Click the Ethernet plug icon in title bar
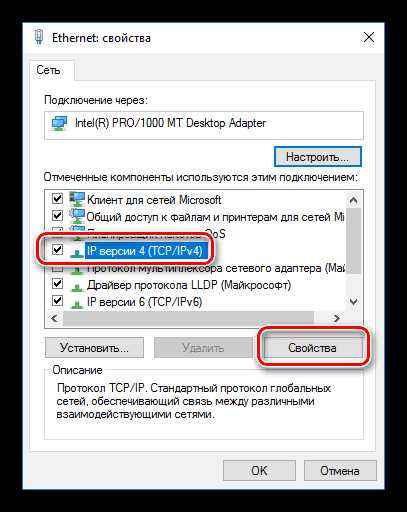Viewport: 407px width, 512px height. (39, 37)
